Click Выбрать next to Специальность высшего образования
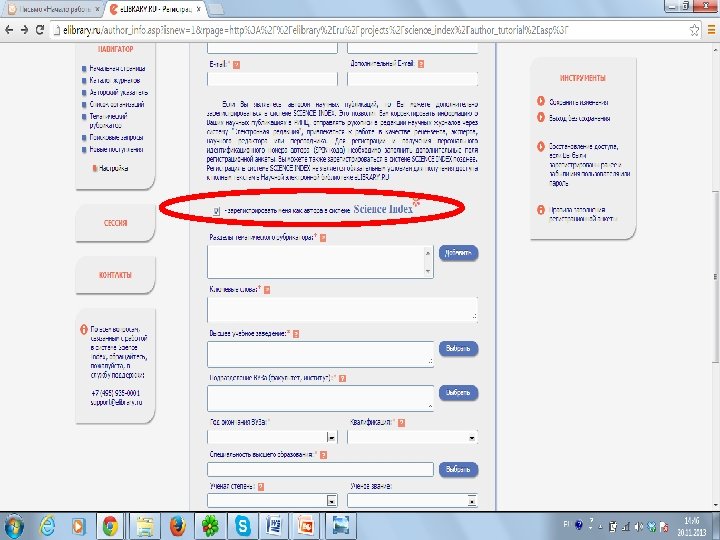Screen dimensions: 720x540 click(x=458, y=470)
